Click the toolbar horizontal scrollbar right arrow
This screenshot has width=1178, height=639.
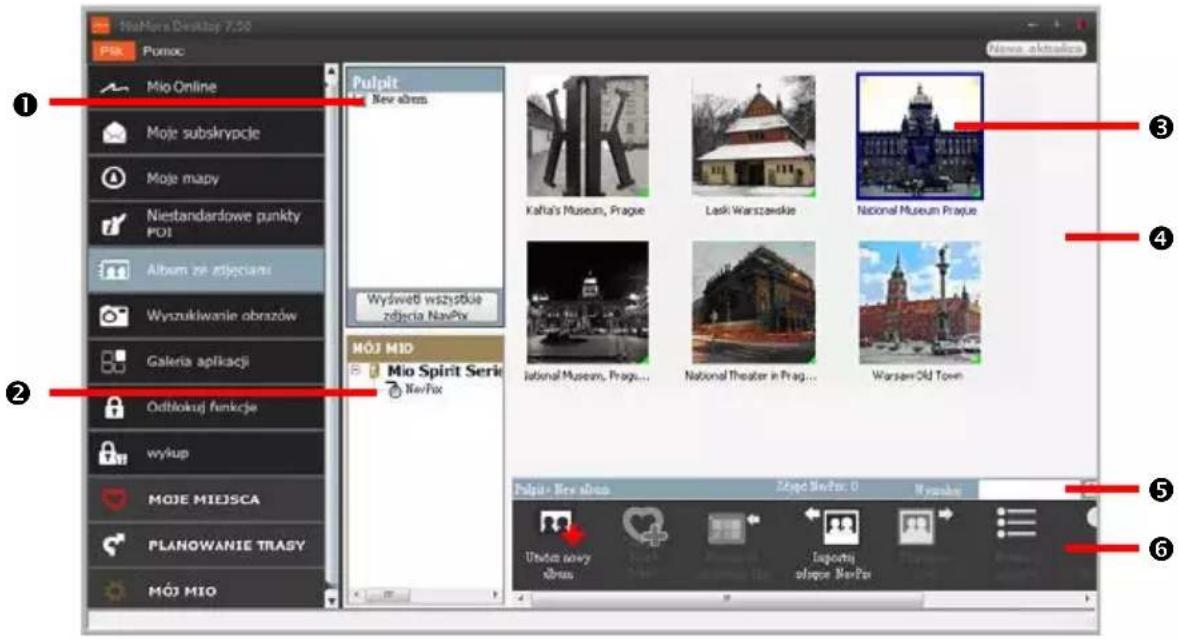tap(1087, 598)
